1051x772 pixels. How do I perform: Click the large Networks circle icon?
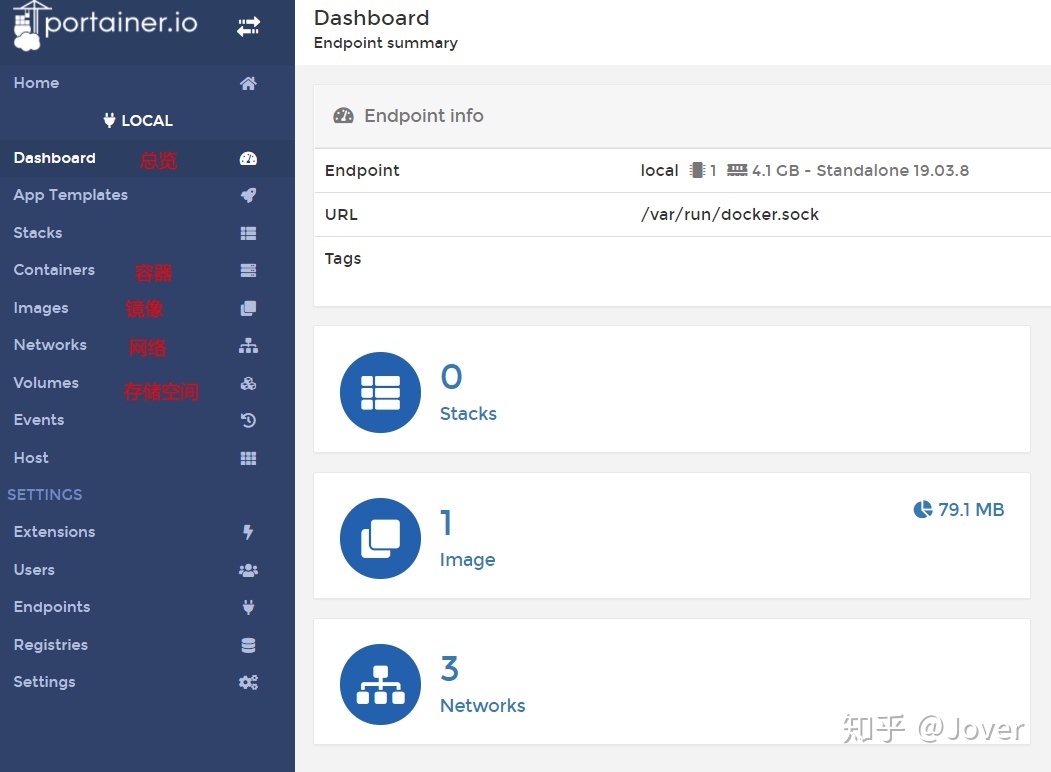pyautogui.click(x=381, y=685)
